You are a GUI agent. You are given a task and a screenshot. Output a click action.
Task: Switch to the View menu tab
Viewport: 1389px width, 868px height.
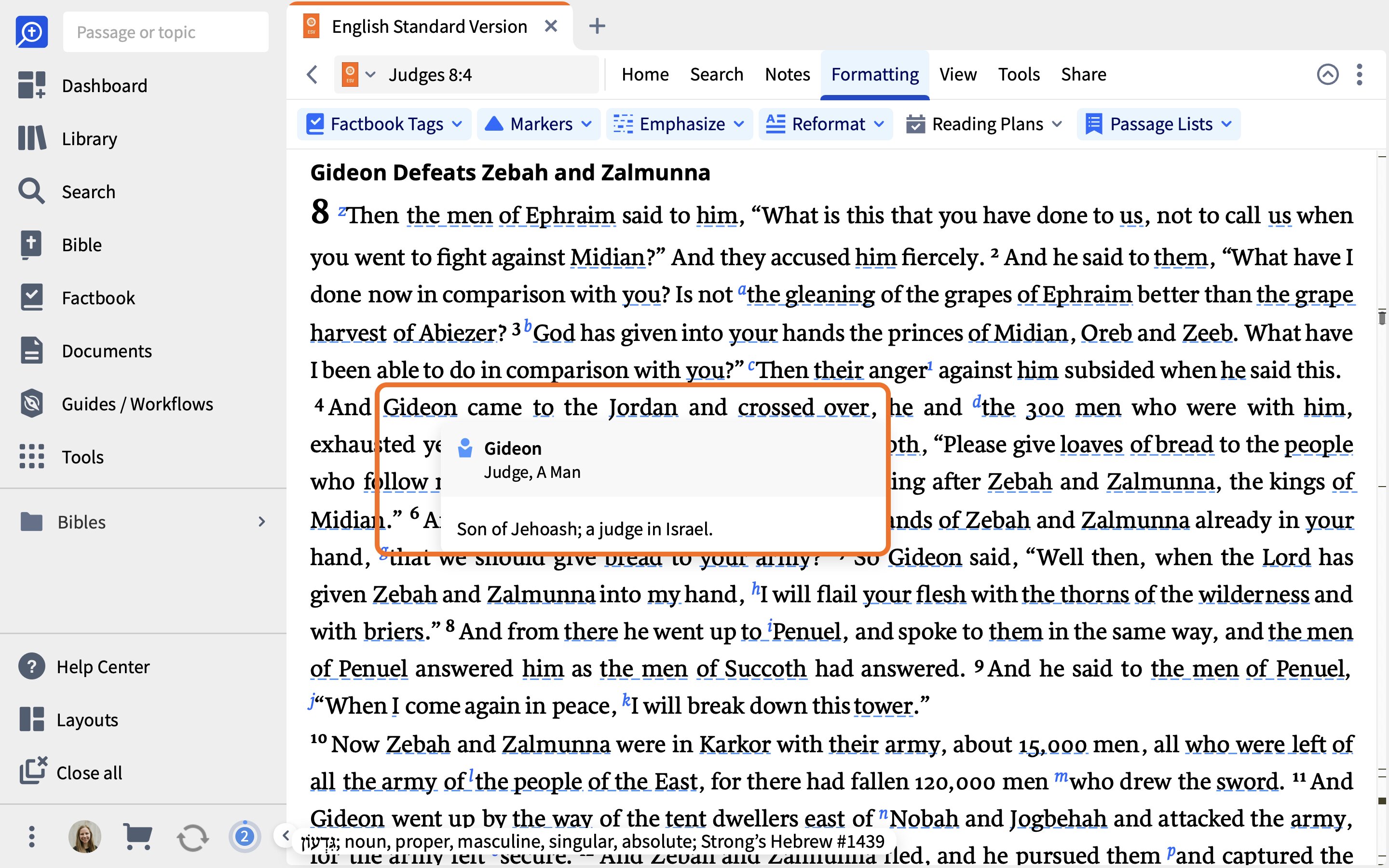[958, 74]
